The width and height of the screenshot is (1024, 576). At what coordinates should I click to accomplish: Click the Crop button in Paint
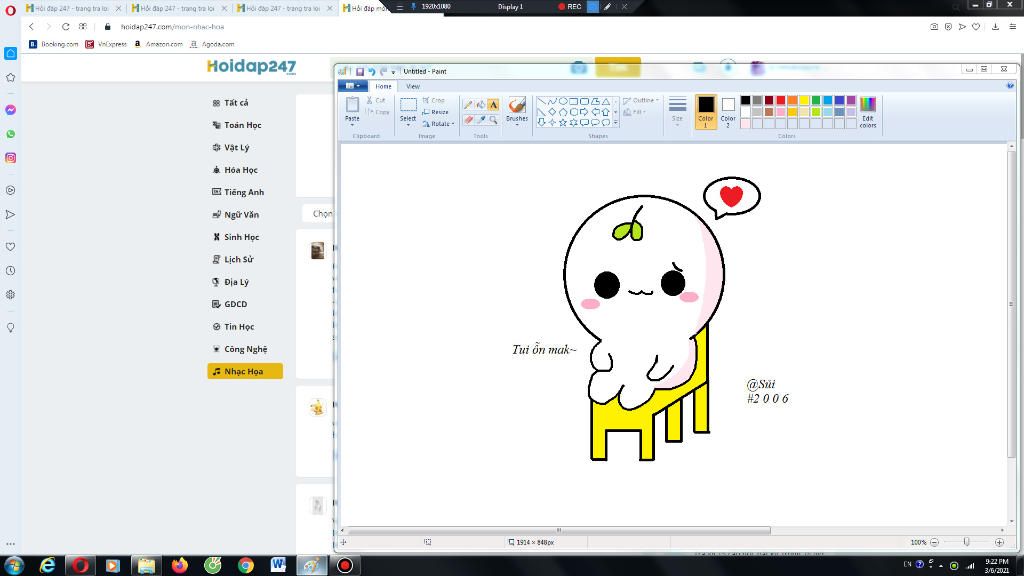click(434, 100)
